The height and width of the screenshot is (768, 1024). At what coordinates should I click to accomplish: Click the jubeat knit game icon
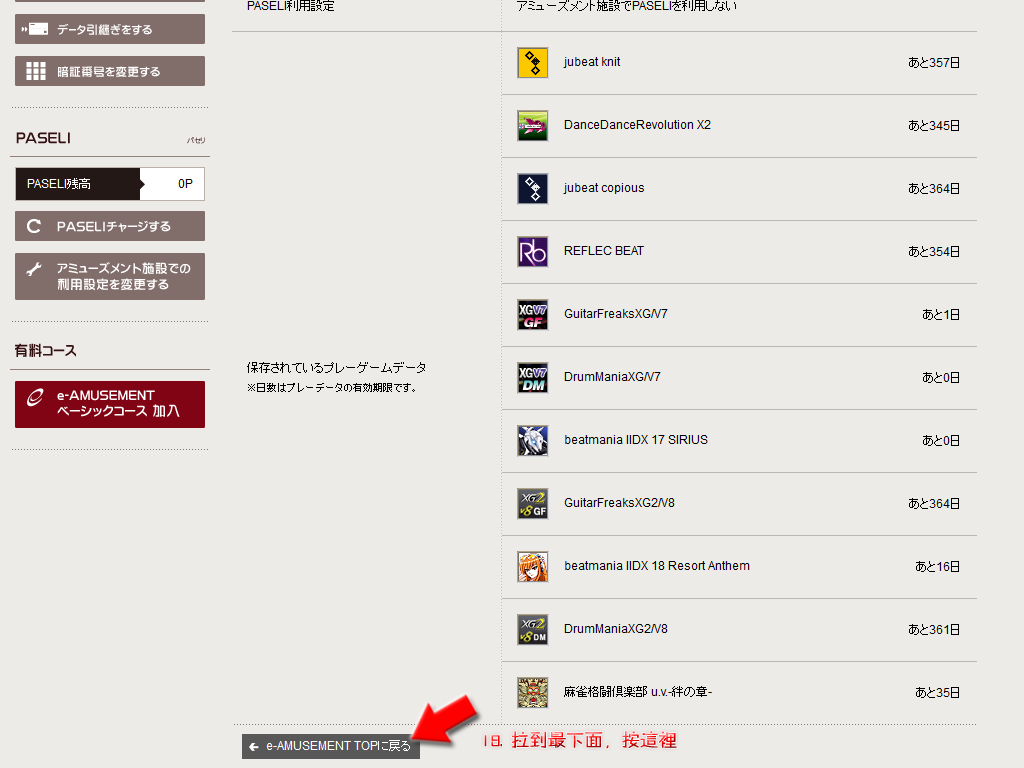pyautogui.click(x=532, y=63)
